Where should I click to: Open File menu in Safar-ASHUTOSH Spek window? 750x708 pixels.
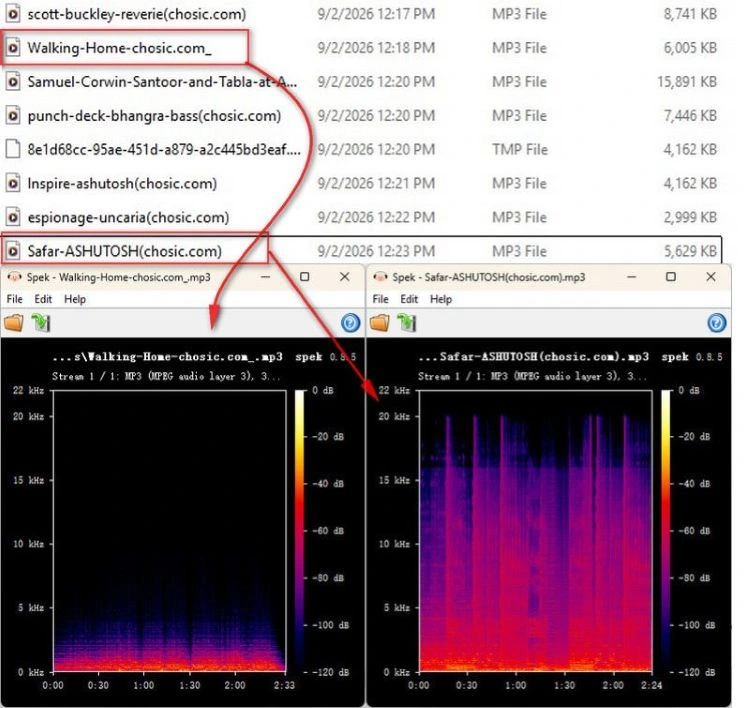click(x=380, y=299)
